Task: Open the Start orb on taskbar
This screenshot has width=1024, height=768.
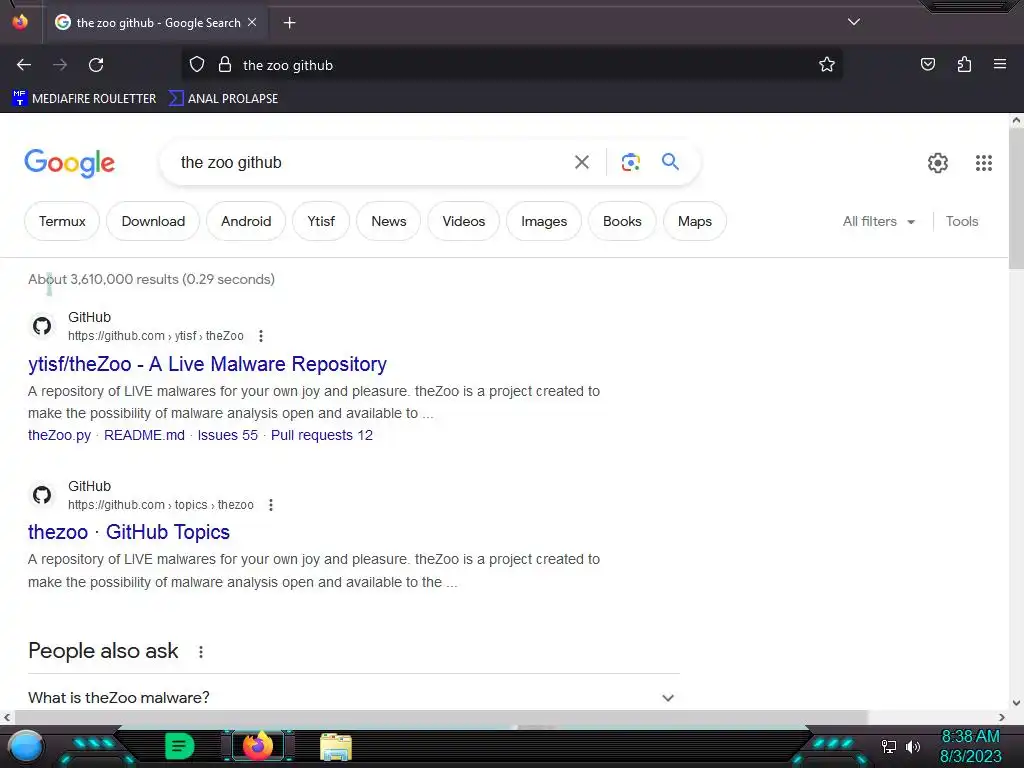Action: click(x=25, y=747)
